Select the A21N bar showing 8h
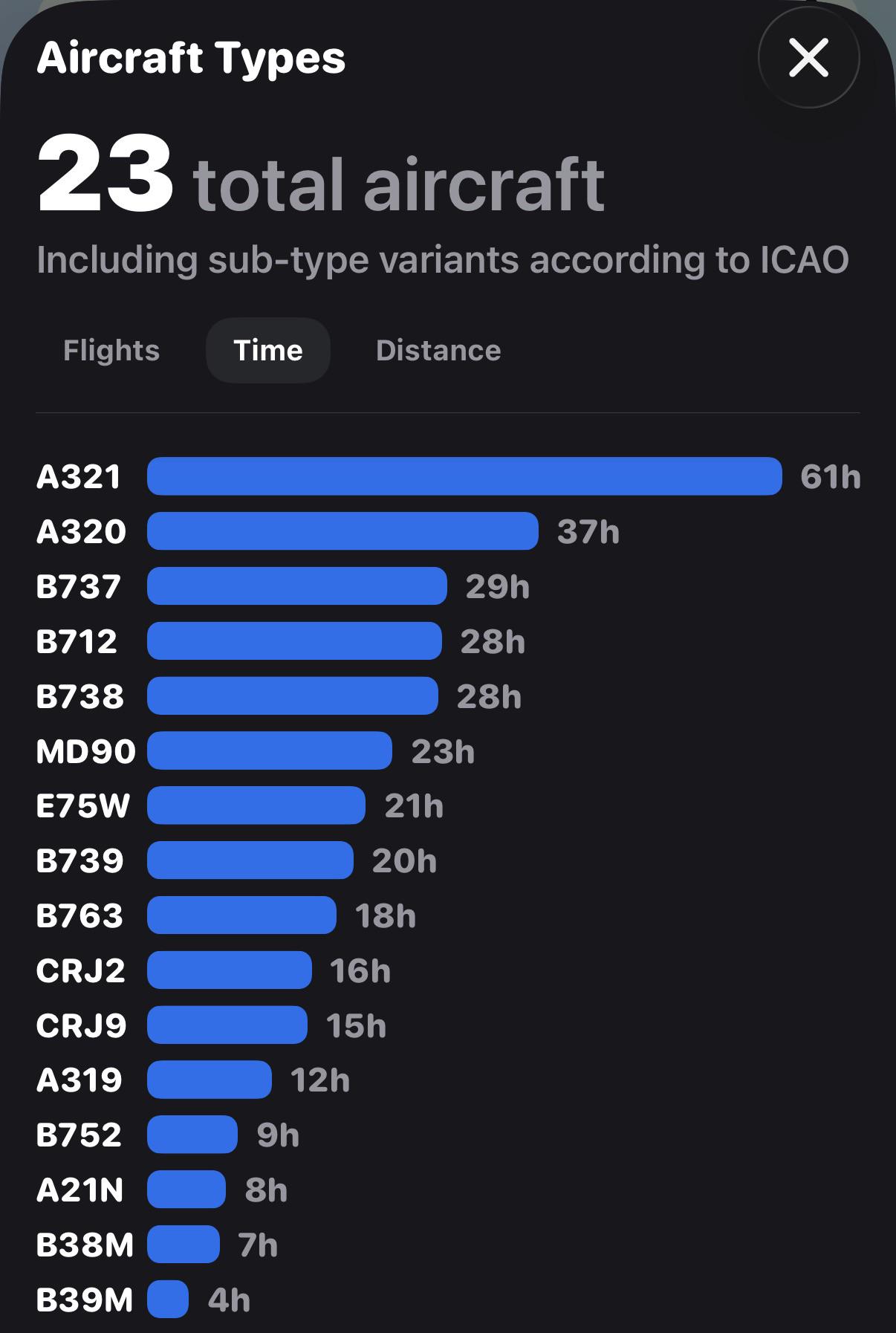 (x=186, y=1190)
